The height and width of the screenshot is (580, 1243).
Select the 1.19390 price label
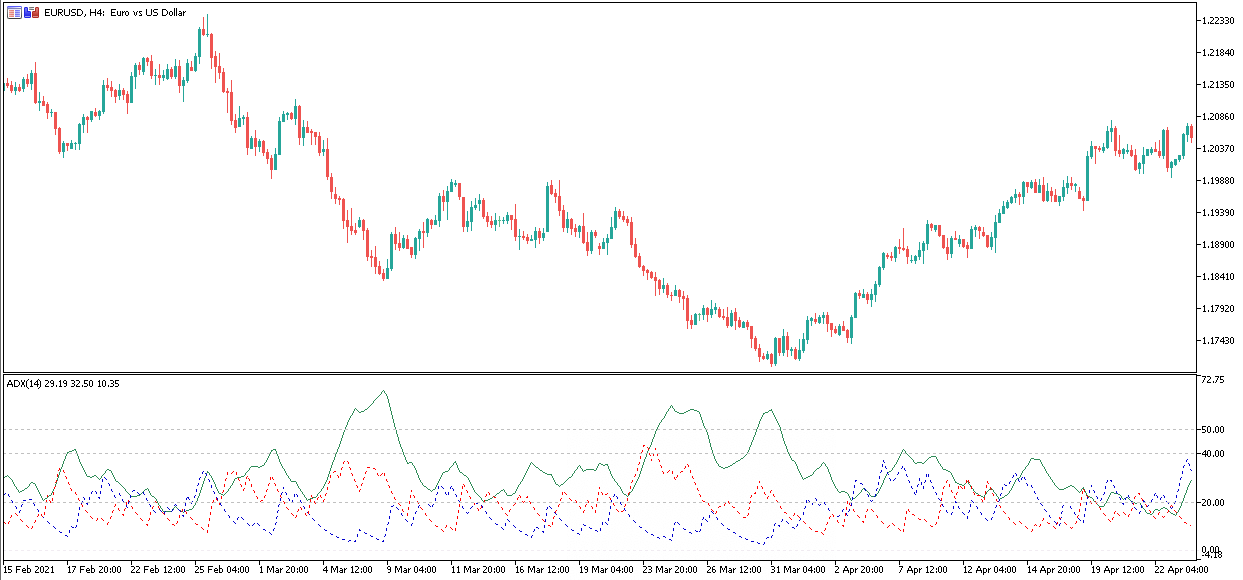point(1218,212)
